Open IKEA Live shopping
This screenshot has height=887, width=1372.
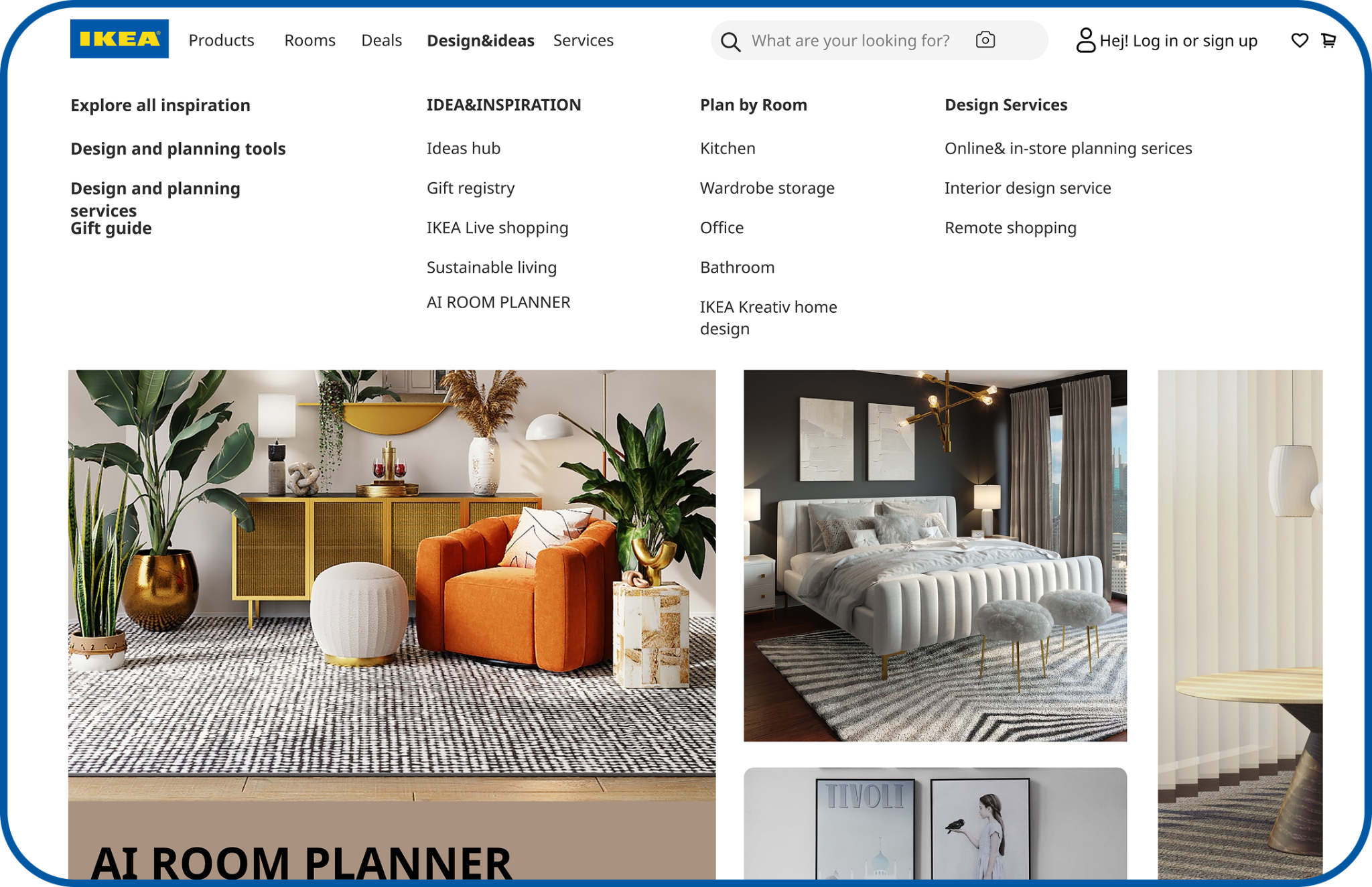[x=497, y=228]
